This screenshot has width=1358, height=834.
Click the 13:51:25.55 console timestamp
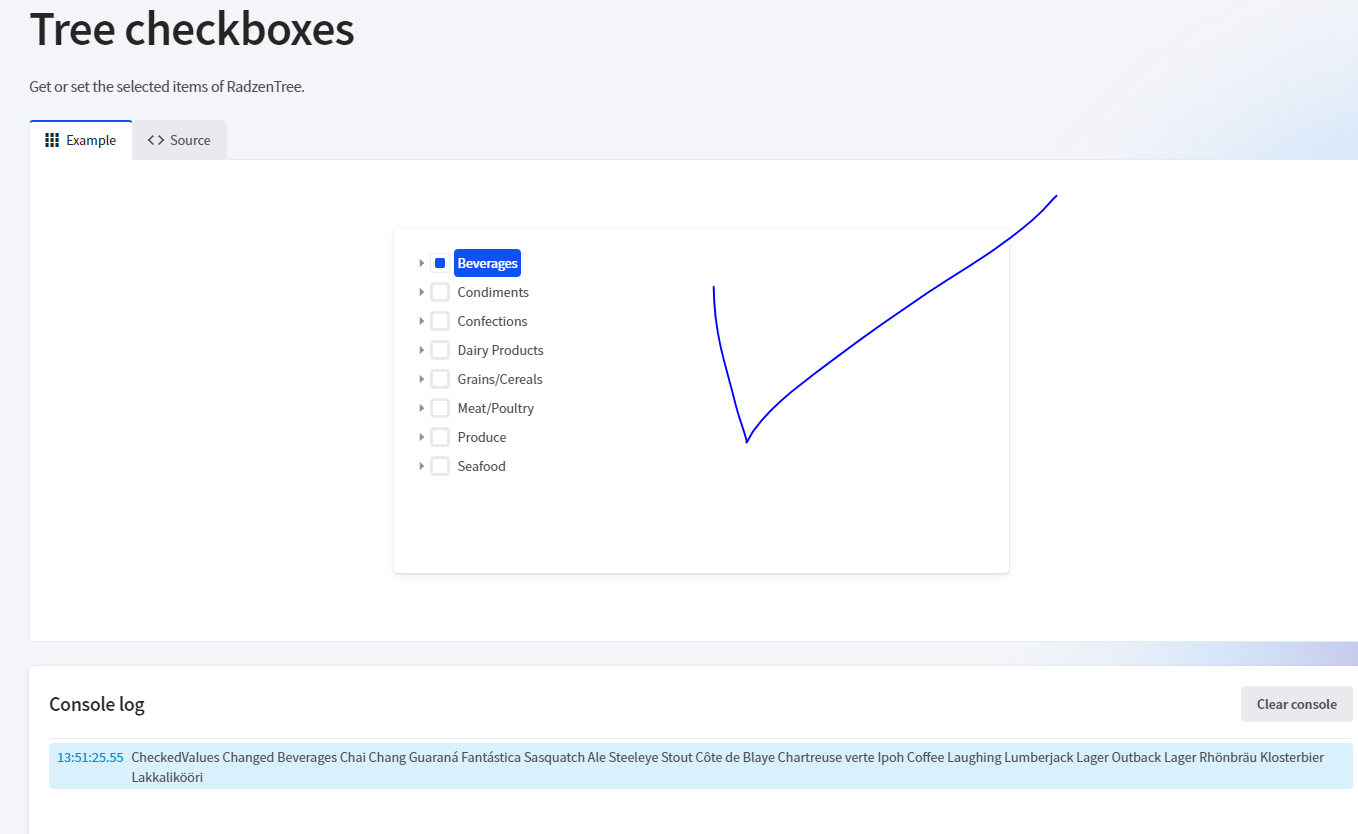pos(90,757)
